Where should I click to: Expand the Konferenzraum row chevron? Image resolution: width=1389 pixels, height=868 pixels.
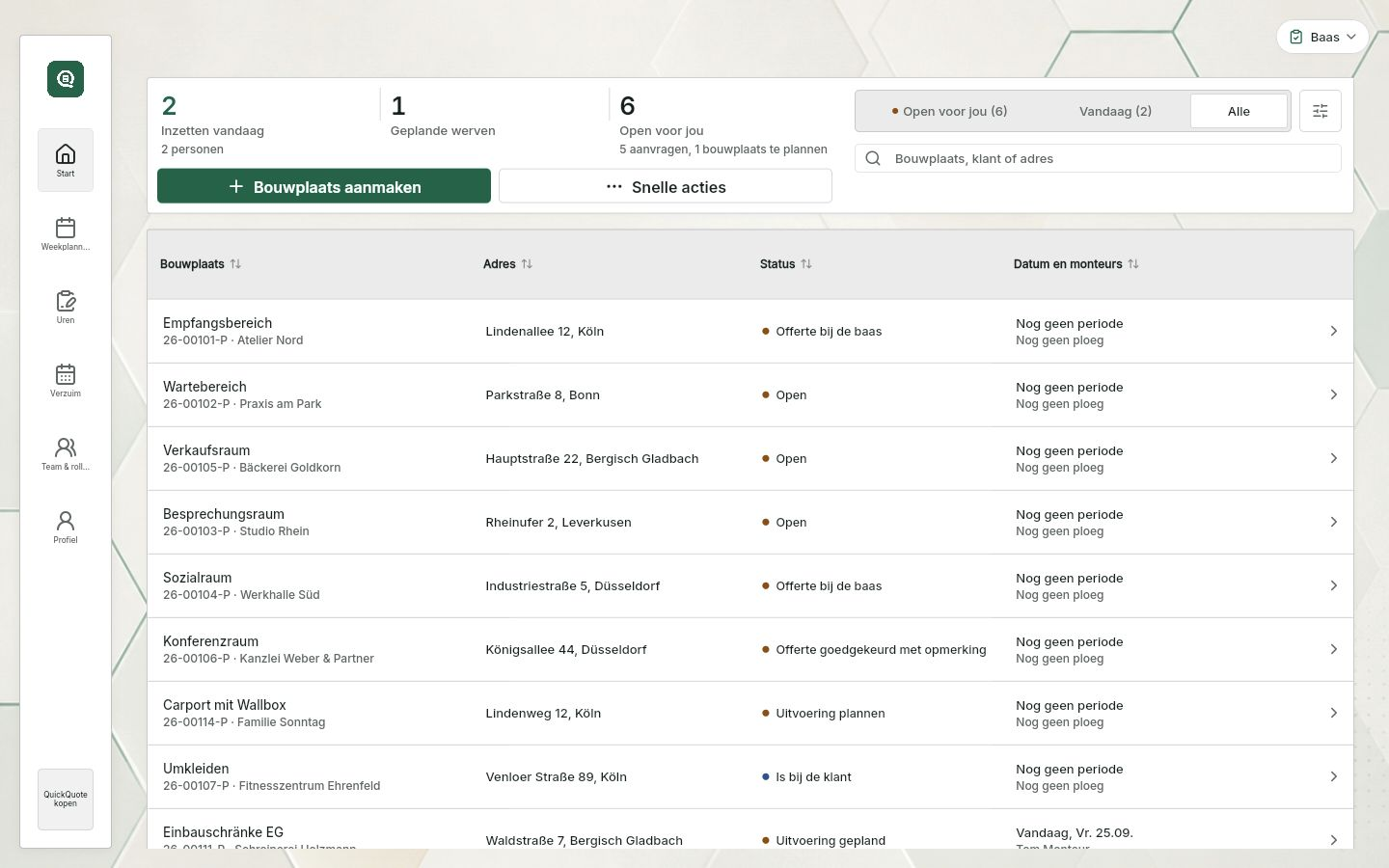1334,649
